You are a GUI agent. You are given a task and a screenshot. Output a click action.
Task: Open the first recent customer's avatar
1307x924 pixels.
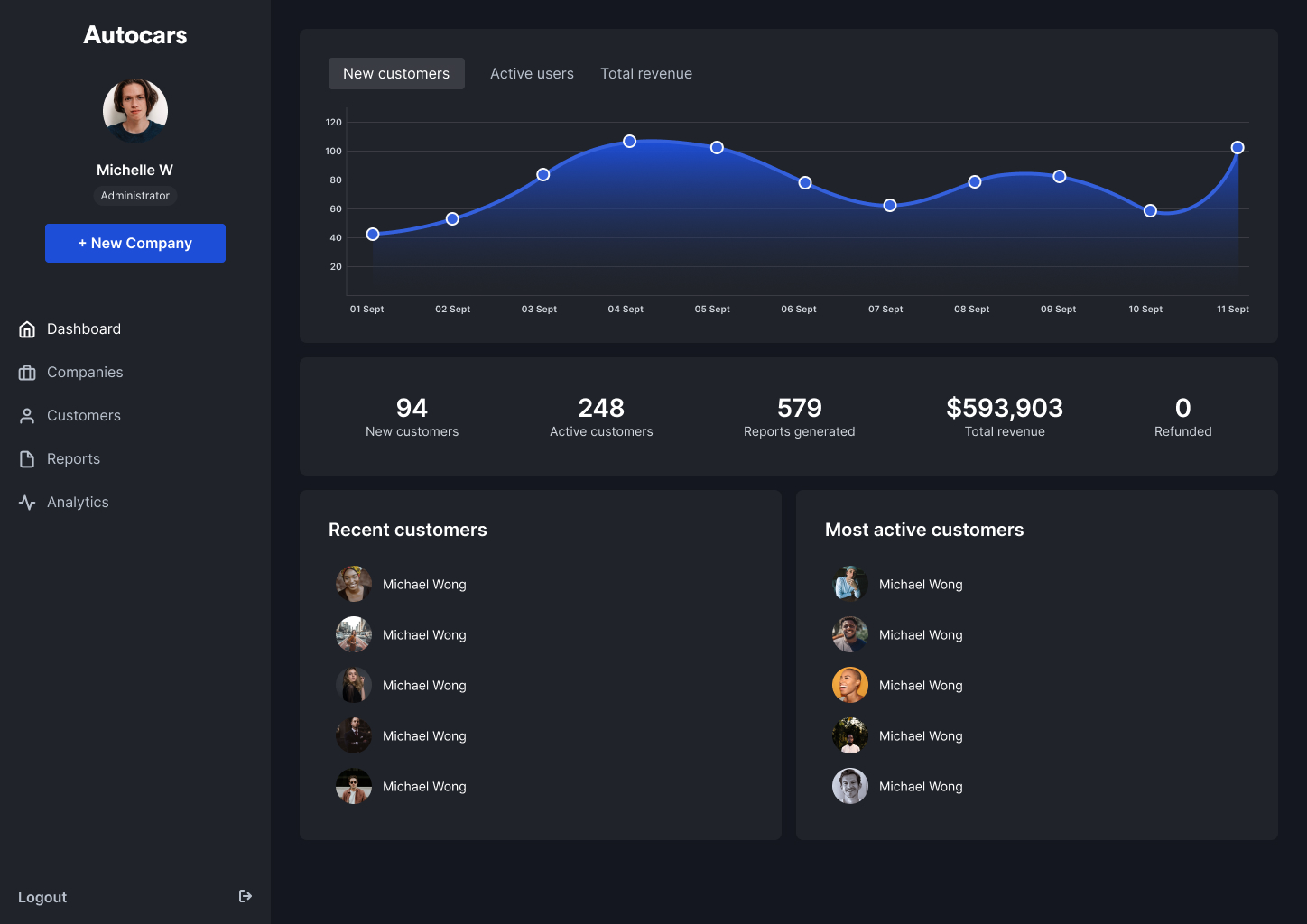[354, 585]
